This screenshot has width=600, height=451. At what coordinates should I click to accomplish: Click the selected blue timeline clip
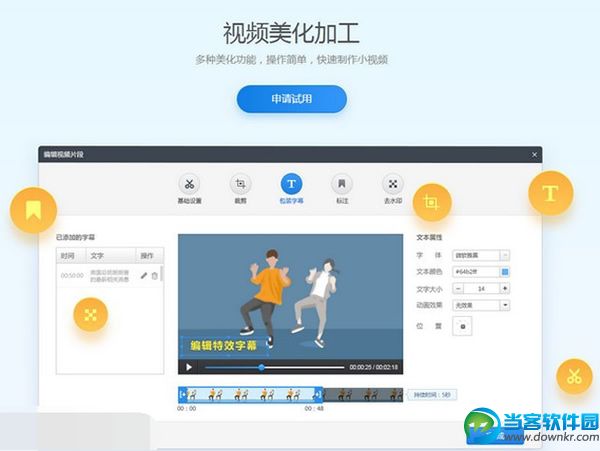(251, 394)
